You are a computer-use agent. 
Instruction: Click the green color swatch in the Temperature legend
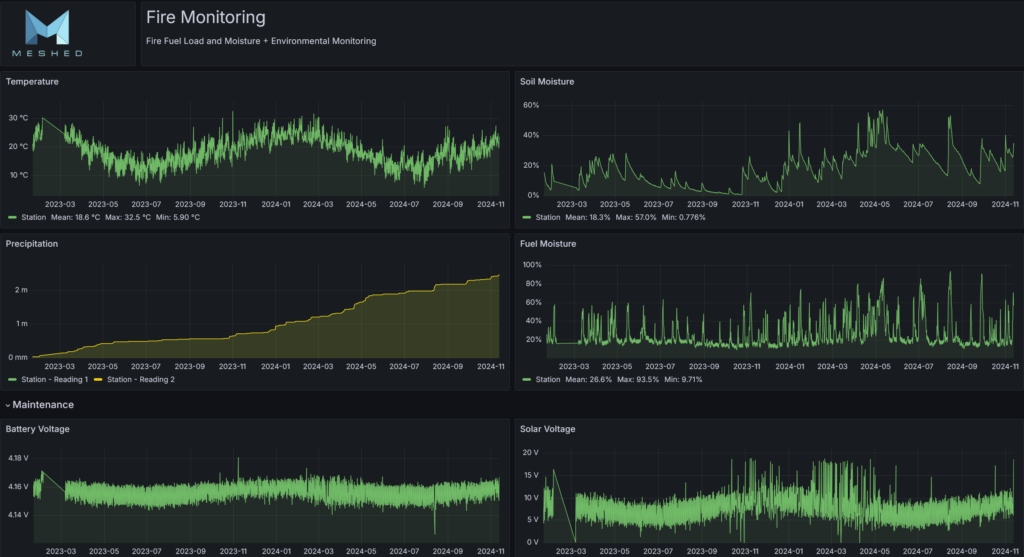[x=12, y=217]
